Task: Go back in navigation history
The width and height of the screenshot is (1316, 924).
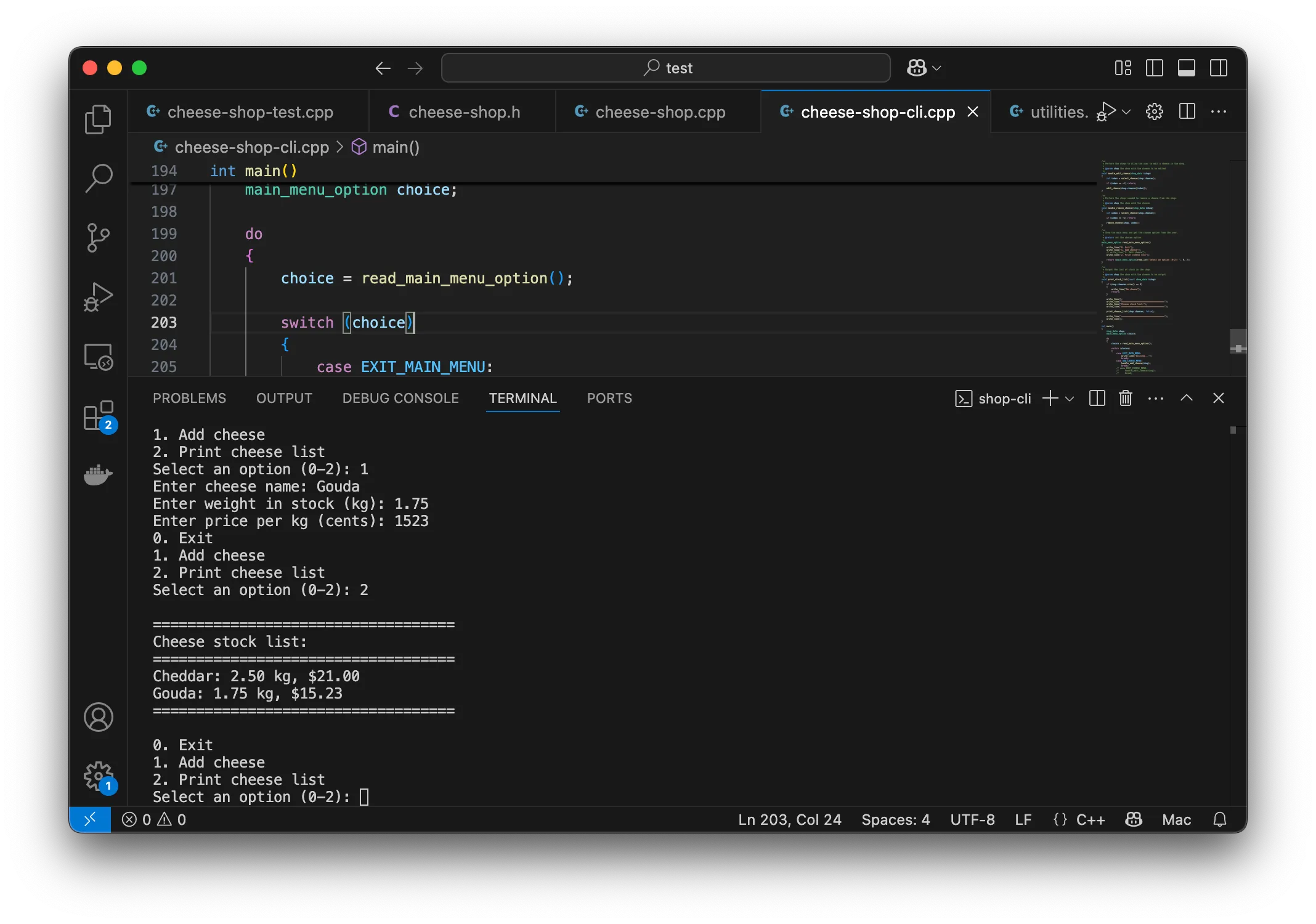Action: pos(383,68)
